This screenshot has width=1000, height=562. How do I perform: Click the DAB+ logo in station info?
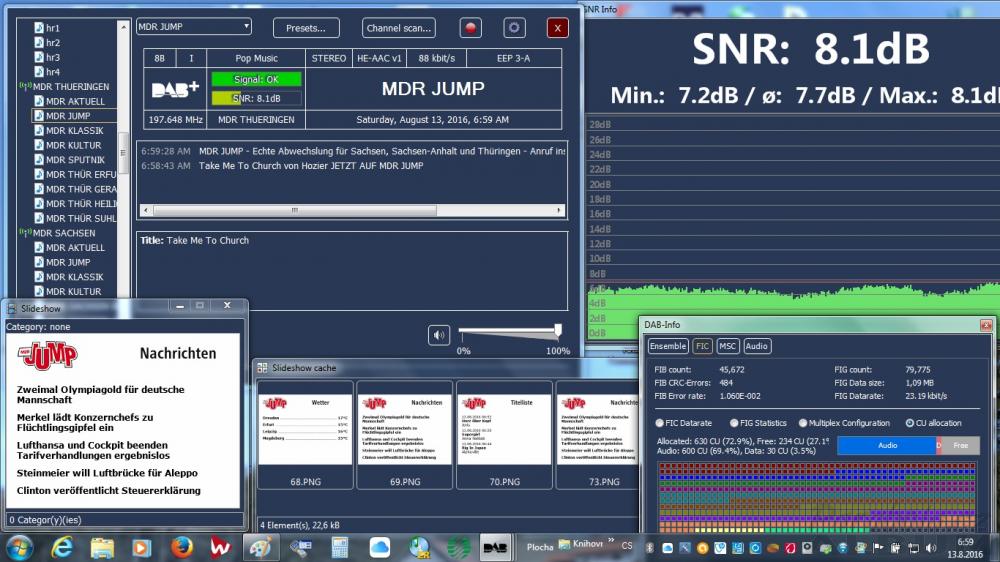[x=175, y=90]
